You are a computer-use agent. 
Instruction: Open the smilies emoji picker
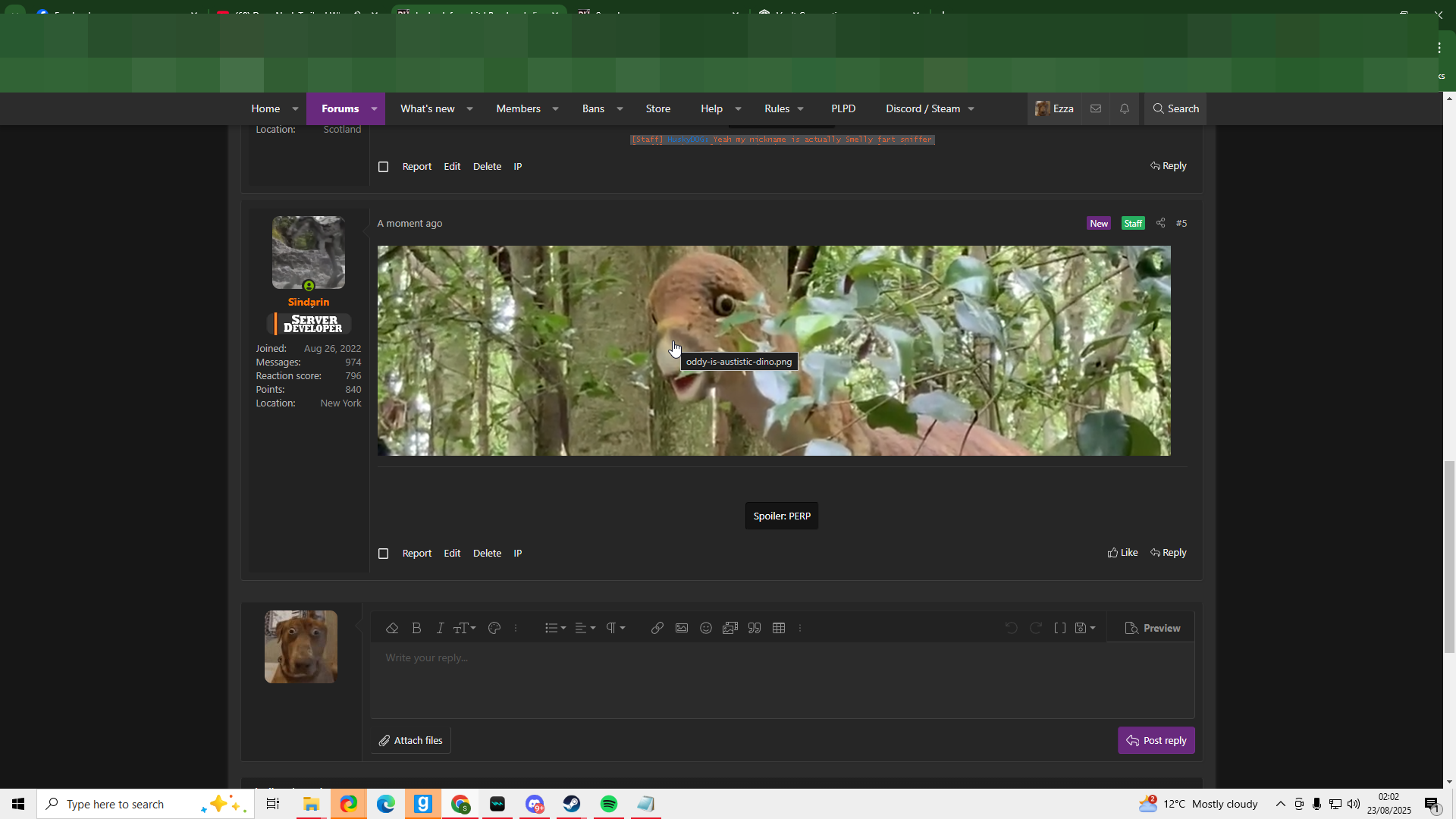(x=706, y=628)
